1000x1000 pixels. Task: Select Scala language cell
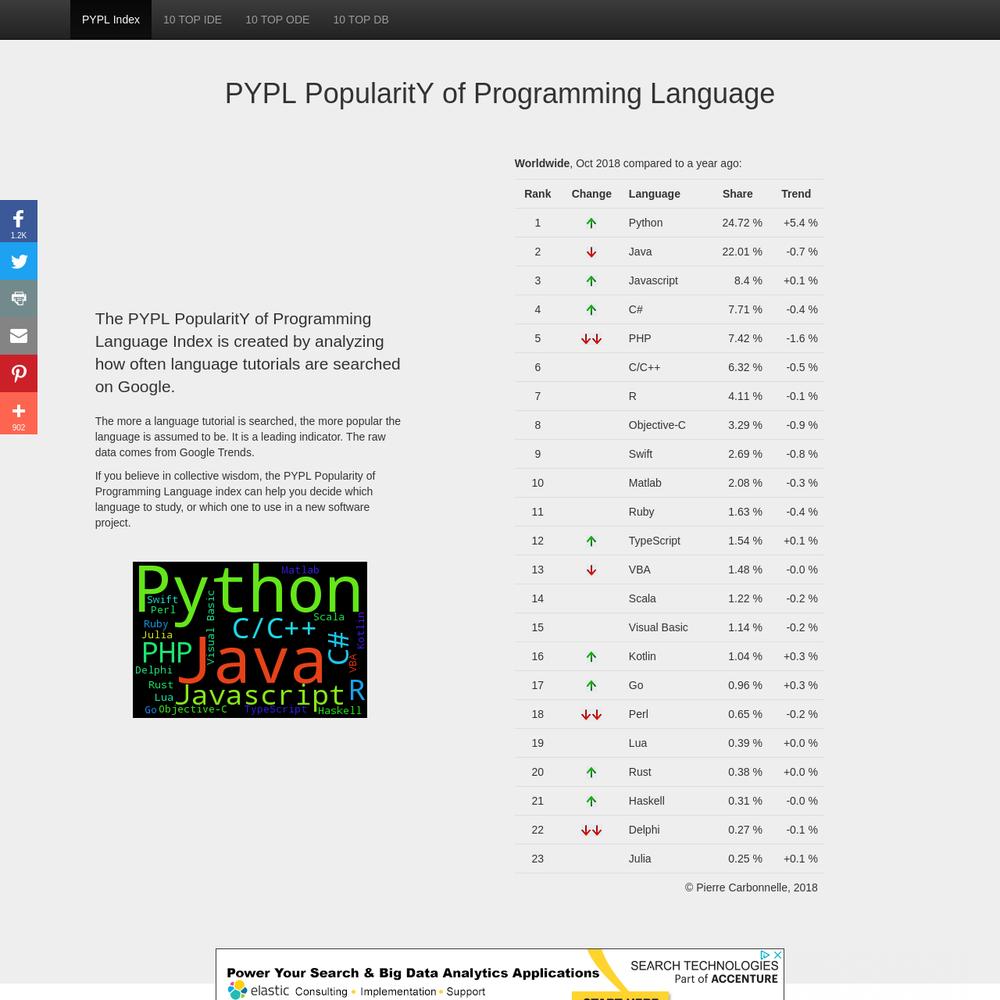click(642, 599)
